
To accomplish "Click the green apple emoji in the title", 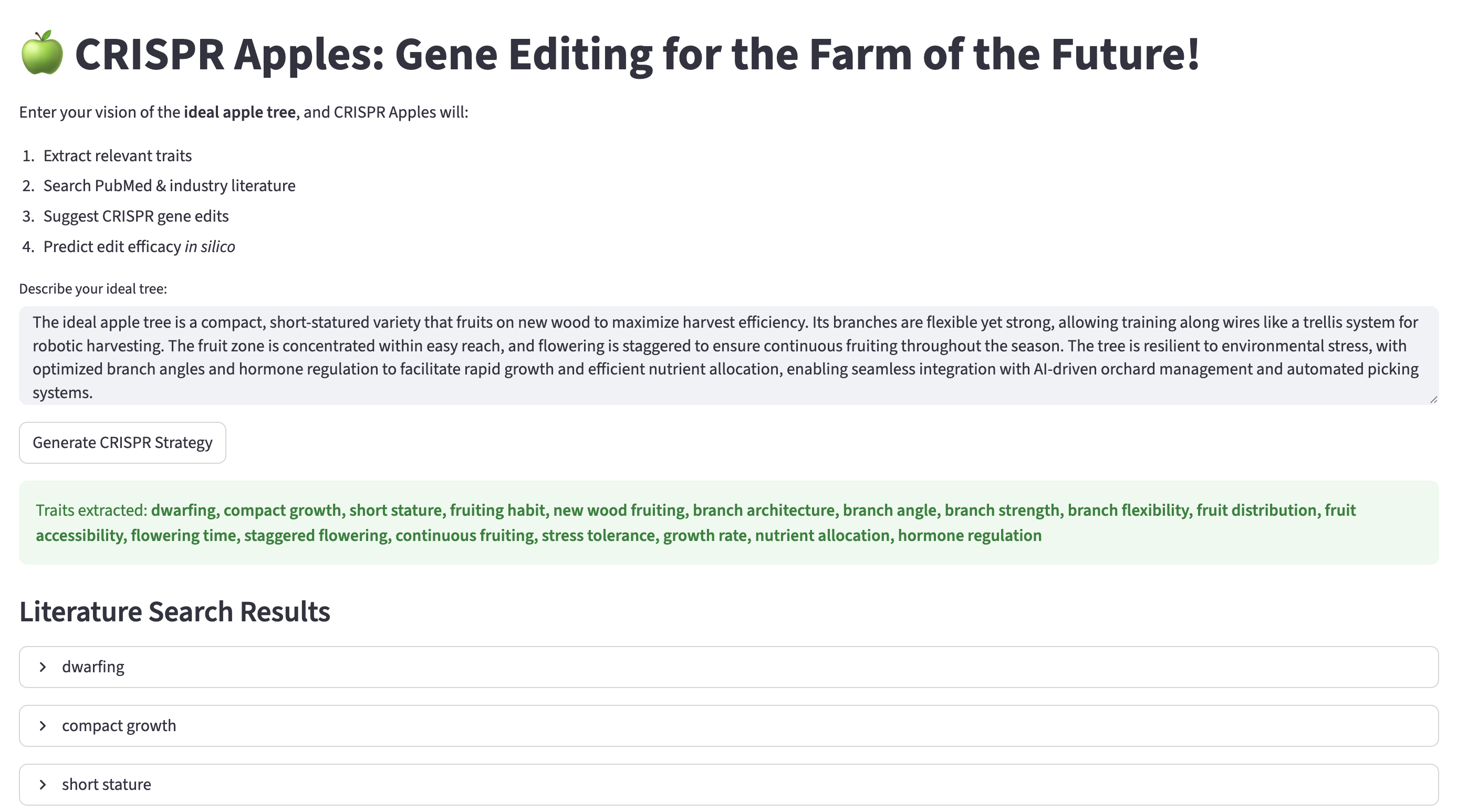I will (42, 53).
